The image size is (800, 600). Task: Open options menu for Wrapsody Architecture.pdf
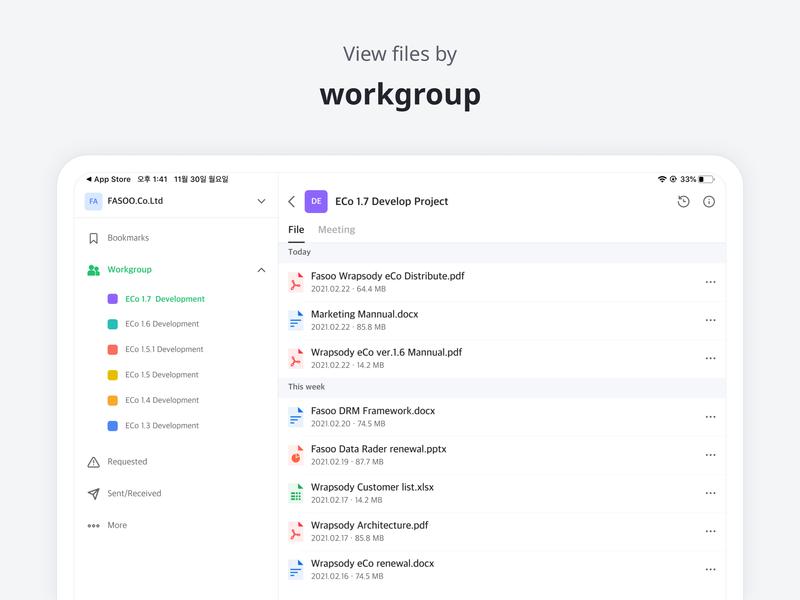pos(710,531)
